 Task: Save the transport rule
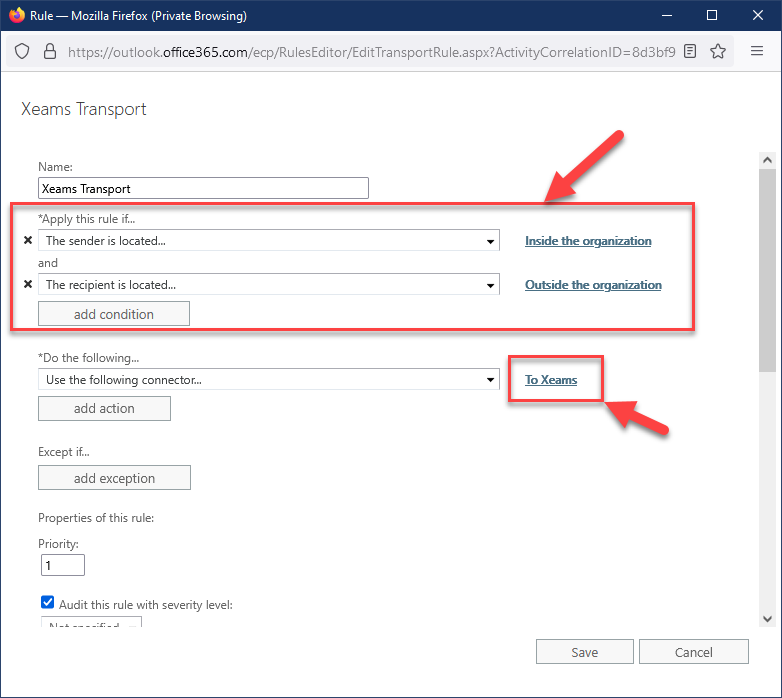click(585, 652)
